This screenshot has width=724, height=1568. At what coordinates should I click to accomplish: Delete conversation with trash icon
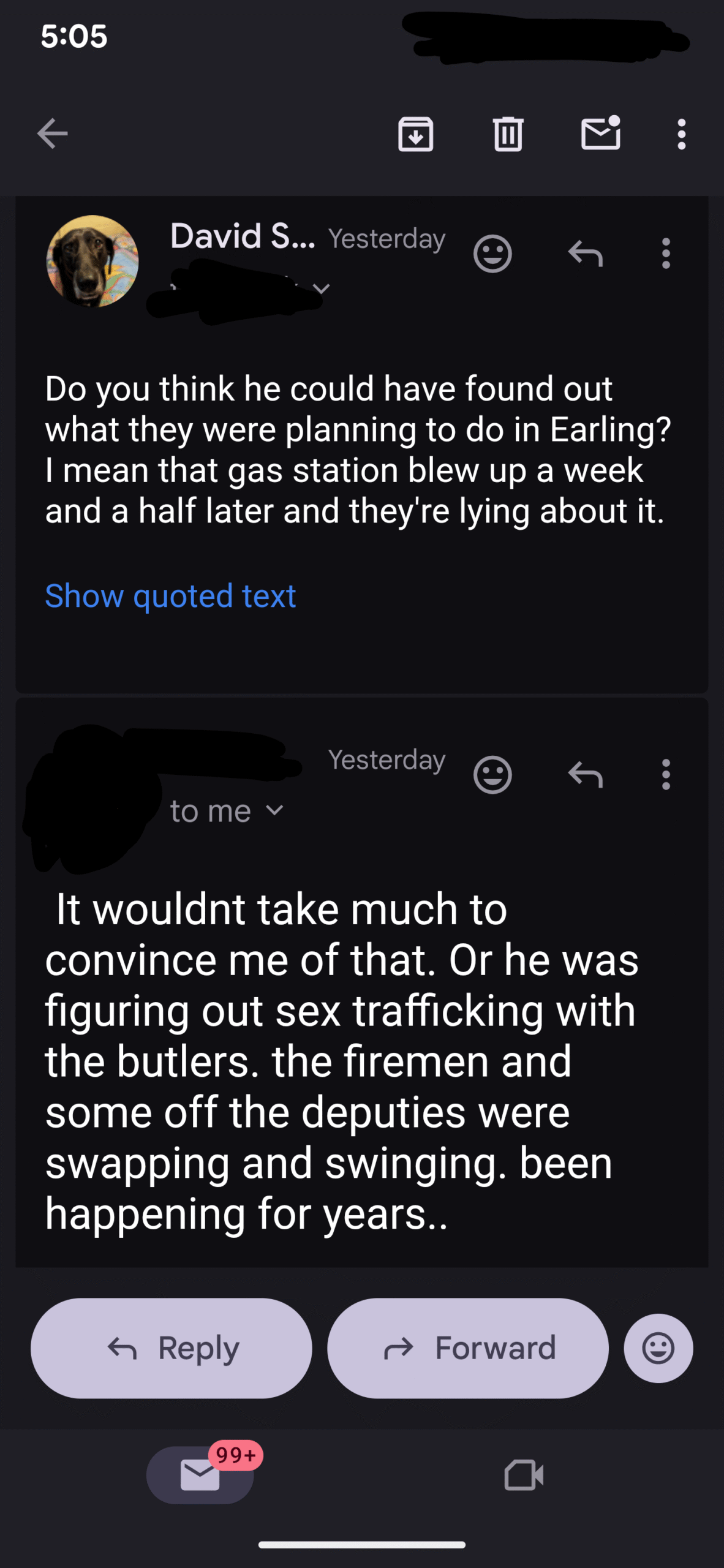pos(508,134)
